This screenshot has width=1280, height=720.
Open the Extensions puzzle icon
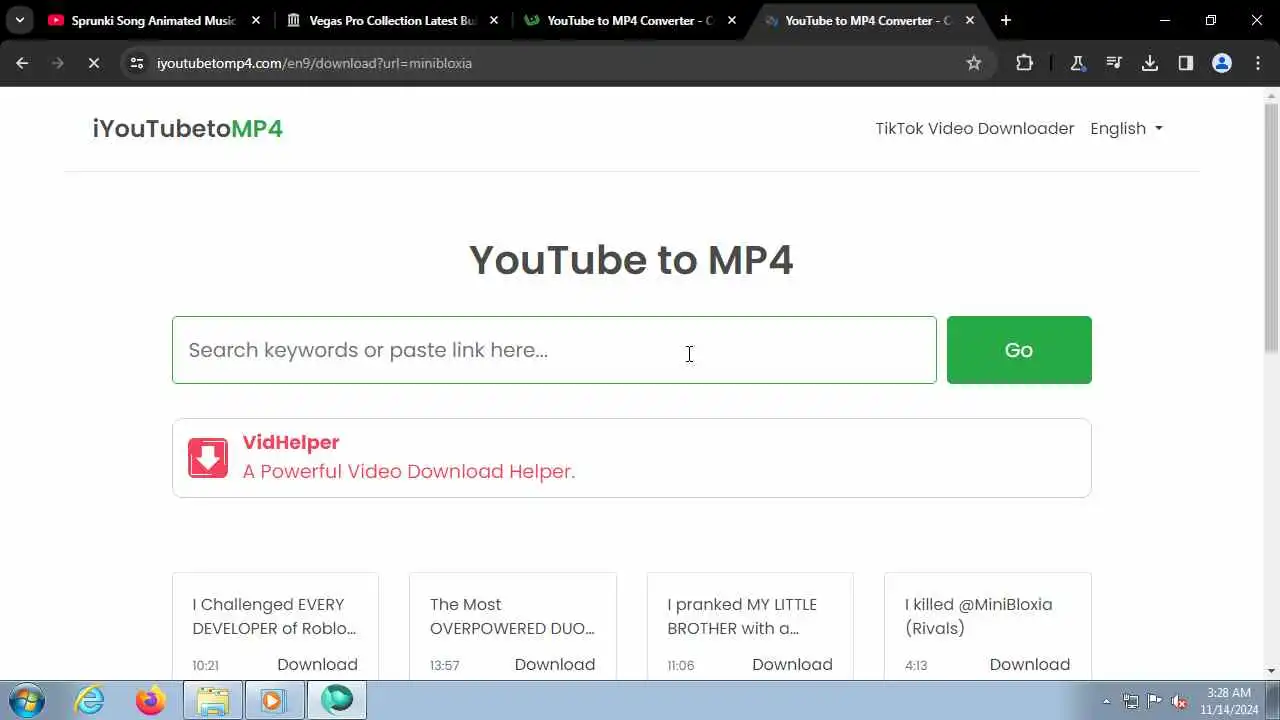click(1024, 63)
